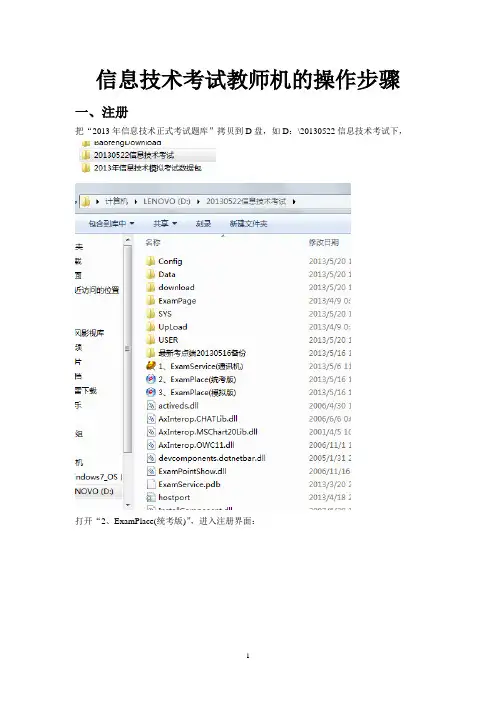Click the 新建文件夹 toolbar button

[248, 223]
